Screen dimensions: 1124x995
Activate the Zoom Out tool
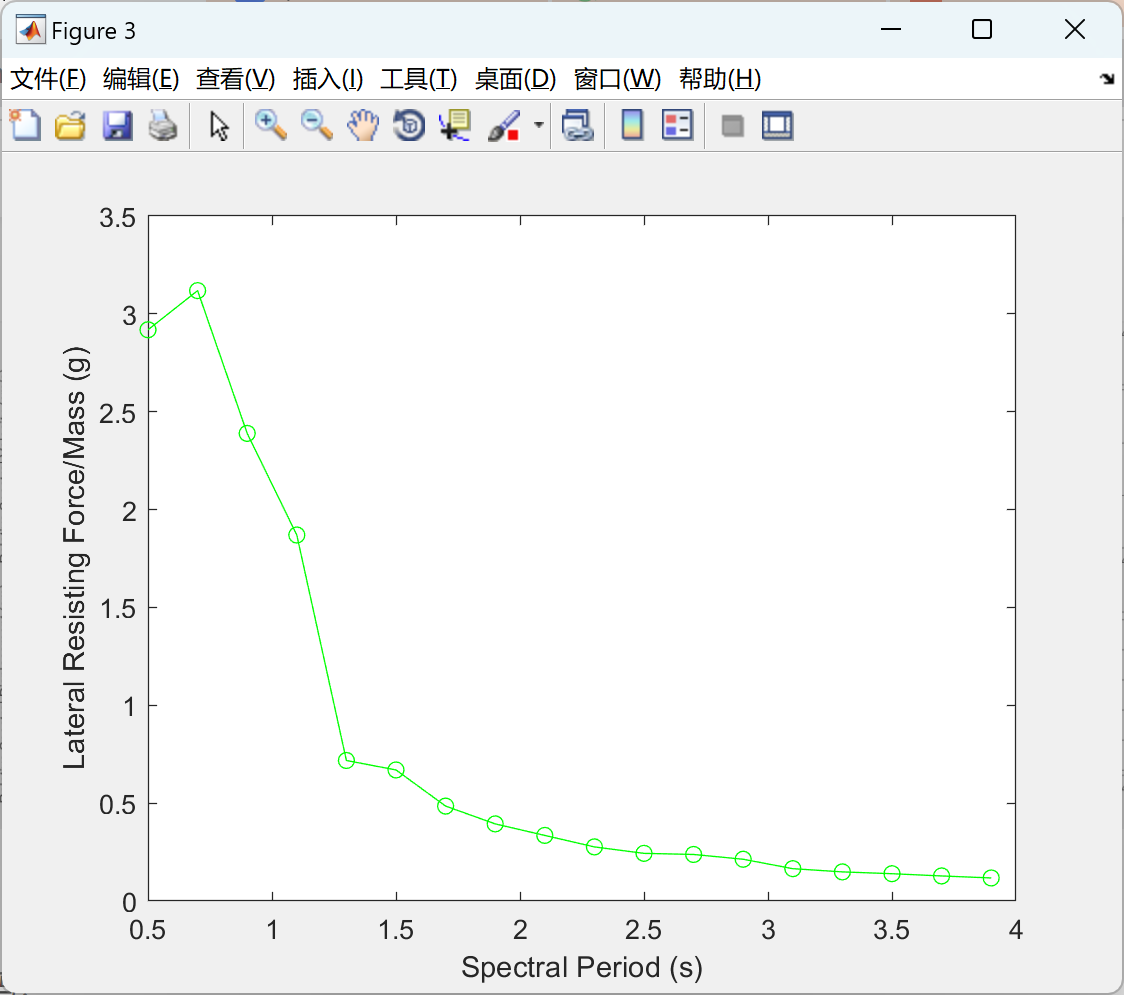pos(317,125)
